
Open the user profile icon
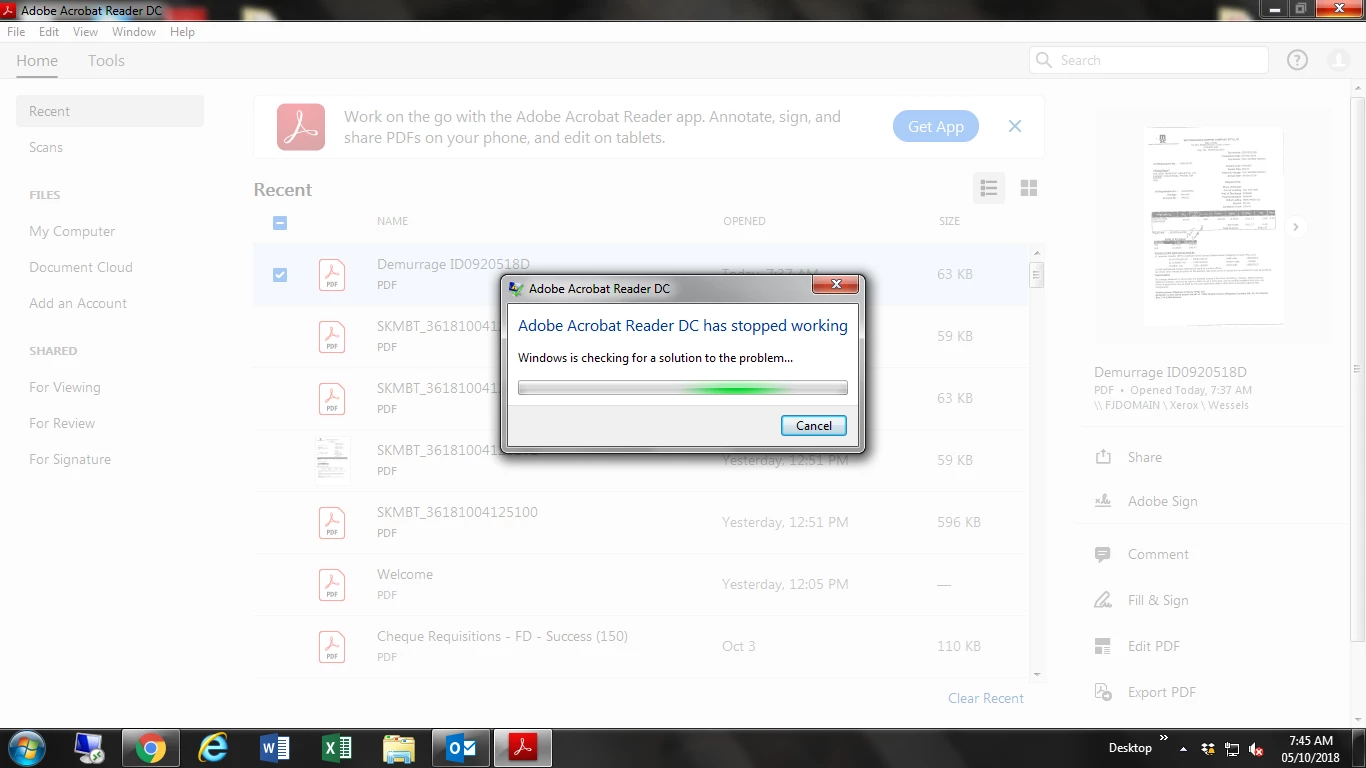1339,60
